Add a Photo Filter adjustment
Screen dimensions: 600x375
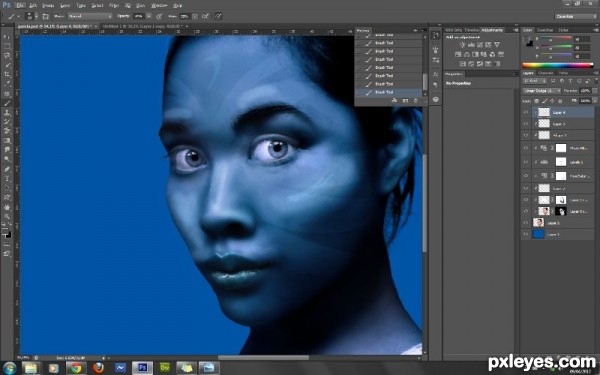pos(484,54)
